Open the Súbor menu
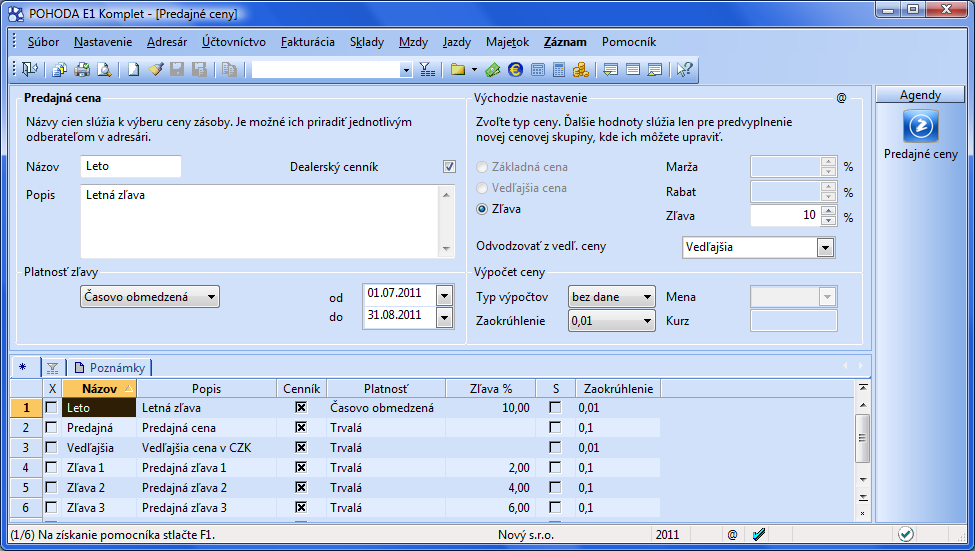The width and height of the screenshot is (975, 551). pos(44,42)
